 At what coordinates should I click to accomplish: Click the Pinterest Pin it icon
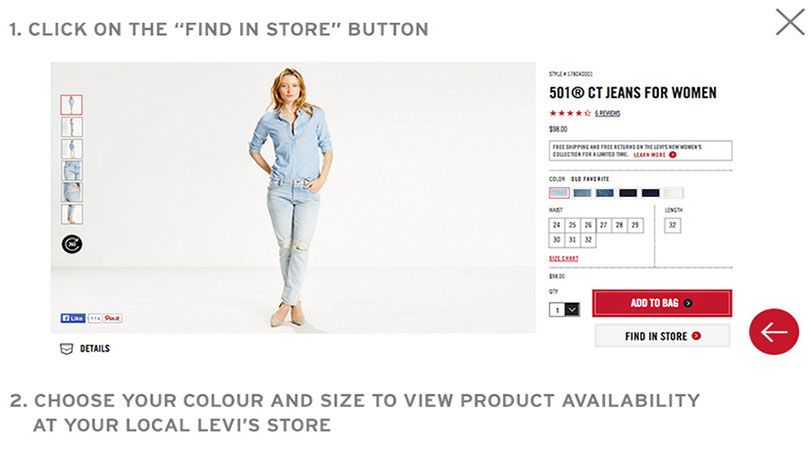(112, 318)
